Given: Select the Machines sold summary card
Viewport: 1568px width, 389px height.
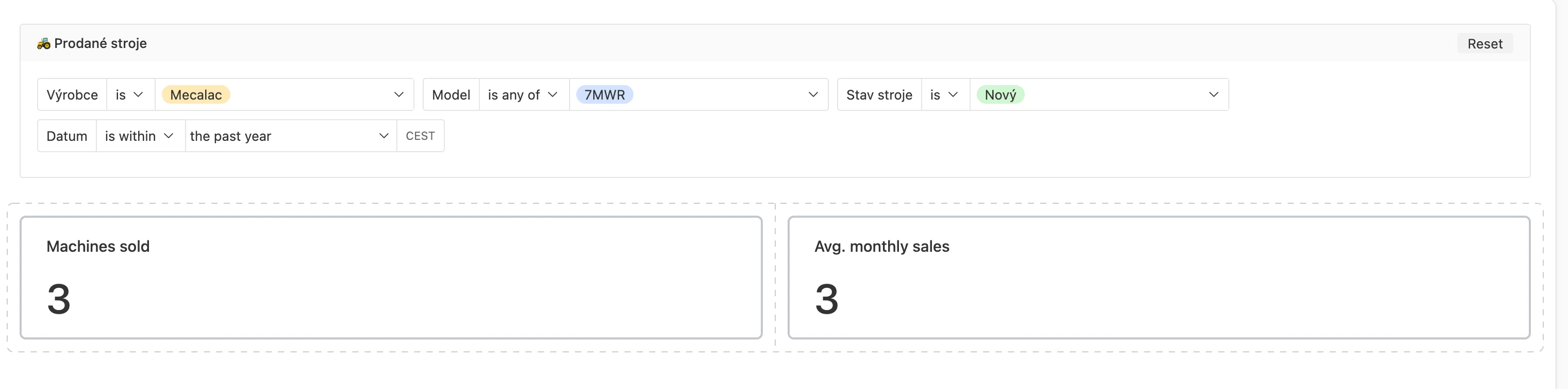Looking at the screenshot, I should [x=391, y=278].
